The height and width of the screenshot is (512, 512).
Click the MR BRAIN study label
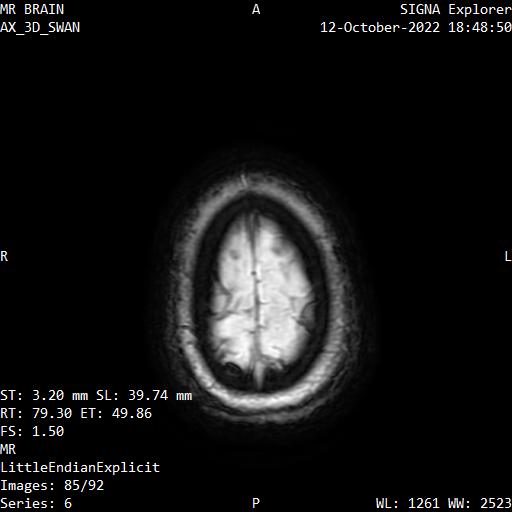[x=32, y=9]
